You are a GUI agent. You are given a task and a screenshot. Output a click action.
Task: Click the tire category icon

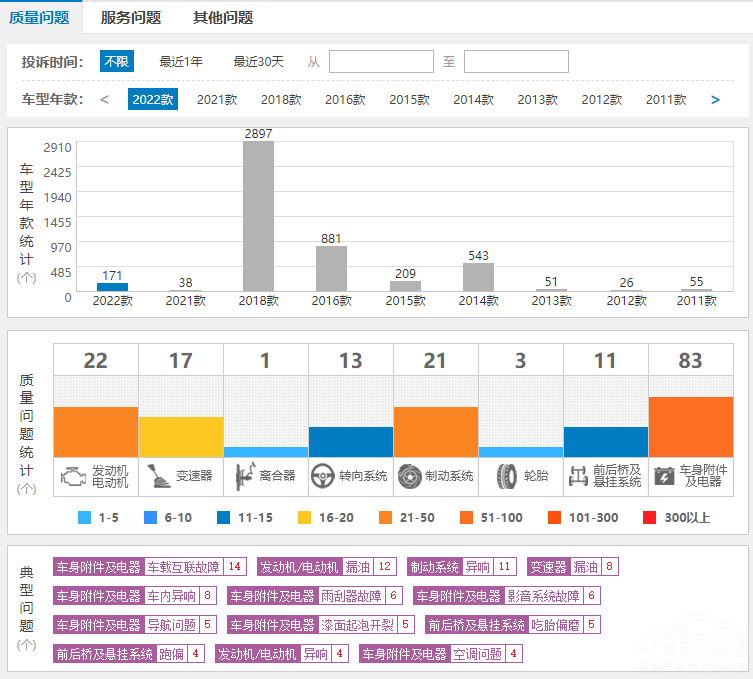pos(505,476)
